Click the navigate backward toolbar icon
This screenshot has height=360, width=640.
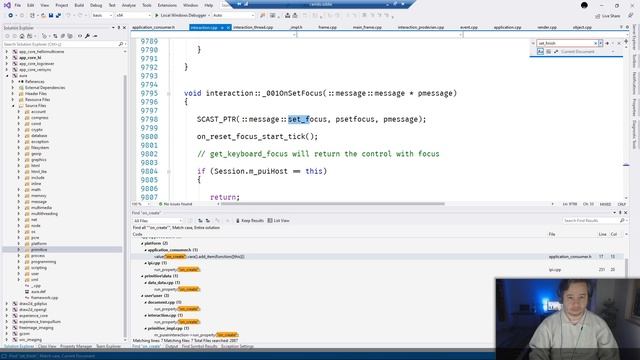point(11,16)
